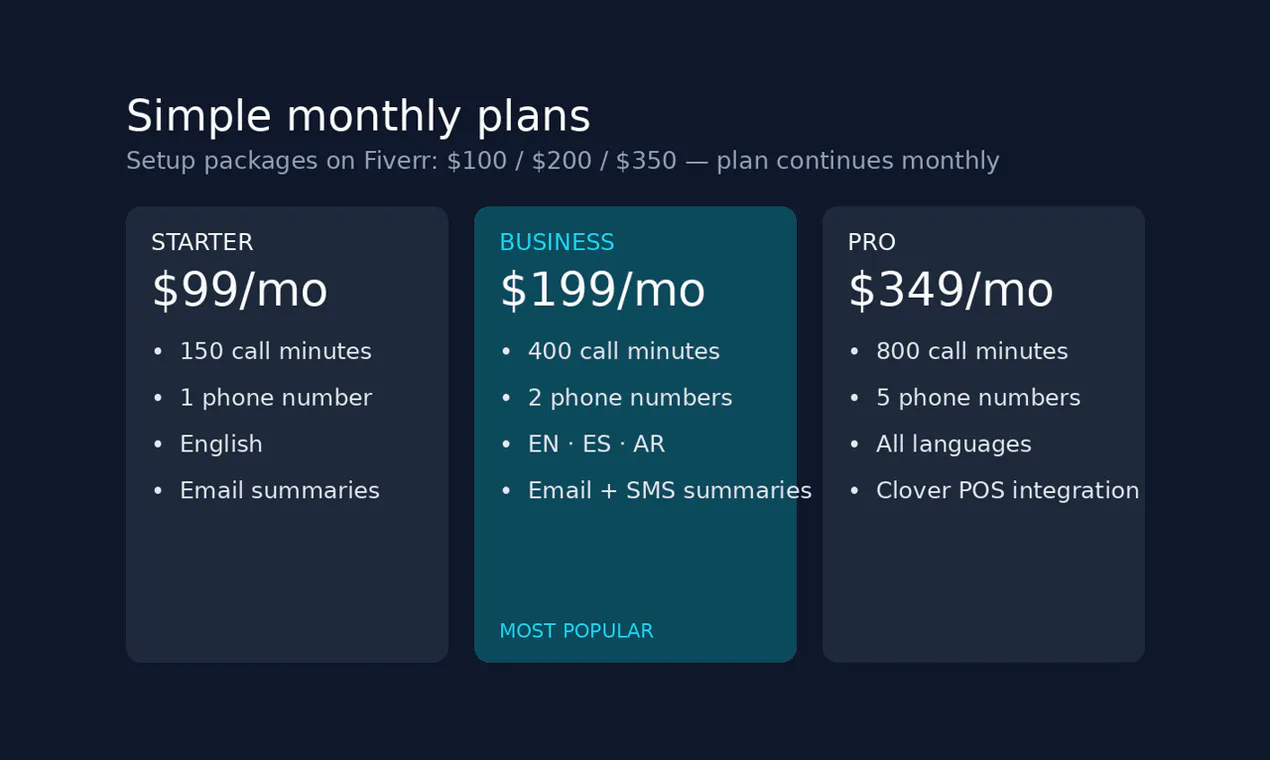Select the Starter plan title
The width and height of the screenshot is (1270, 760).
coord(202,242)
